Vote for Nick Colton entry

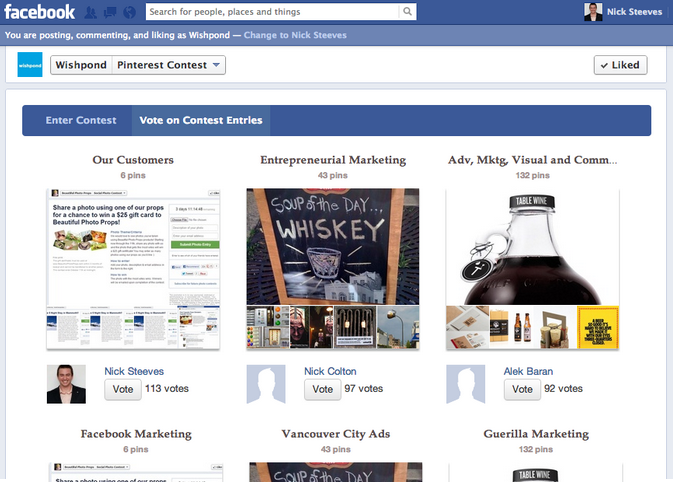(x=323, y=389)
